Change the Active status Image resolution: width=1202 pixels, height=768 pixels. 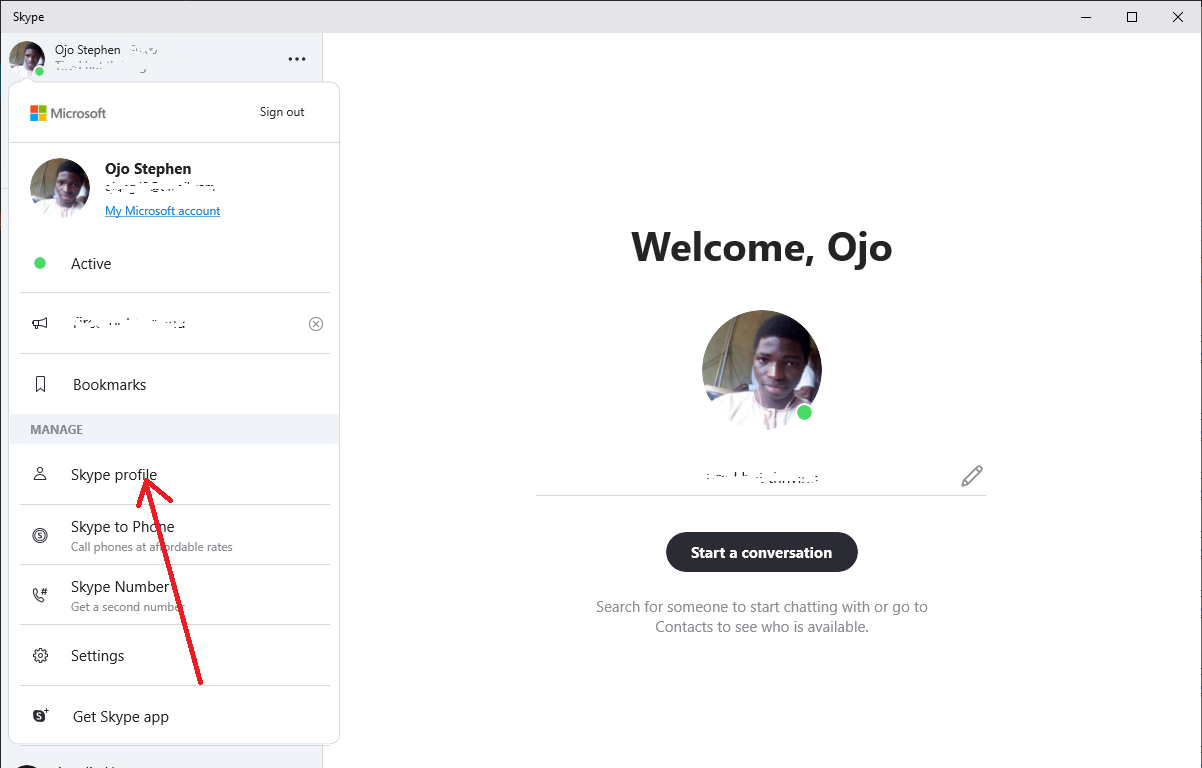175,264
